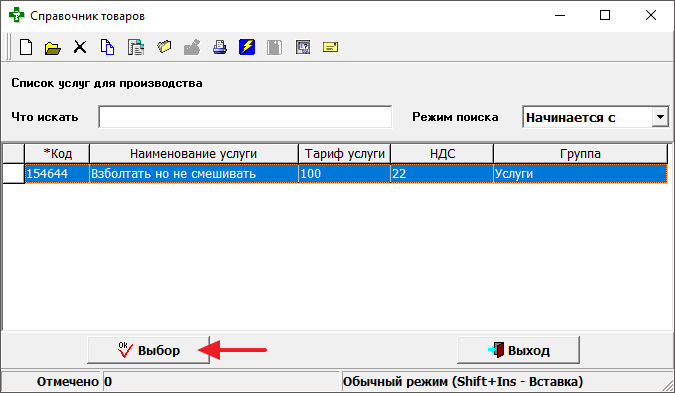This screenshot has height=393, width=675.
Task: Minimize the Справочник товаров window
Action: point(560,15)
